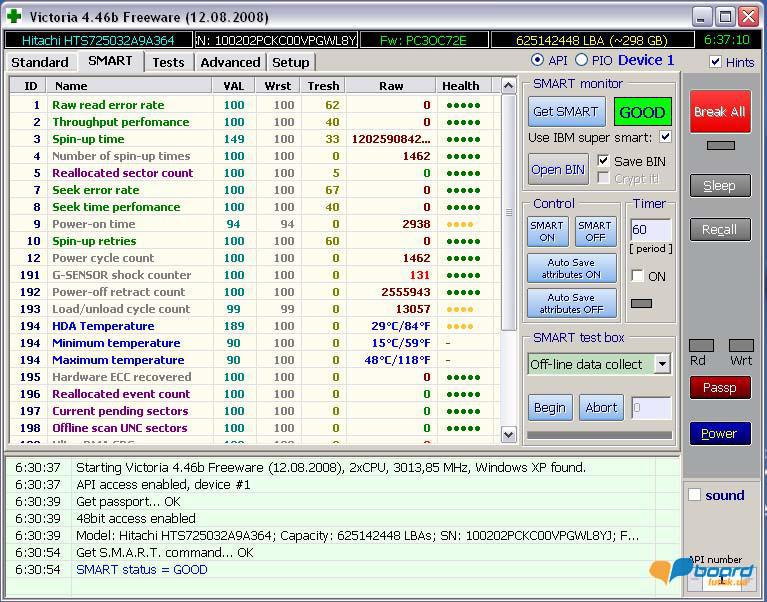Click the SMART test progress bar
The width and height of the screenshot is (767, 602).
[x=599, y=435]
